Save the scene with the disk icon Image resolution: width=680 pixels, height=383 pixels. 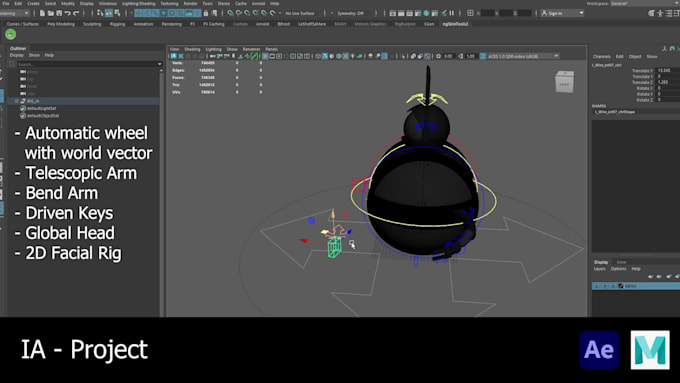[59, 13]
